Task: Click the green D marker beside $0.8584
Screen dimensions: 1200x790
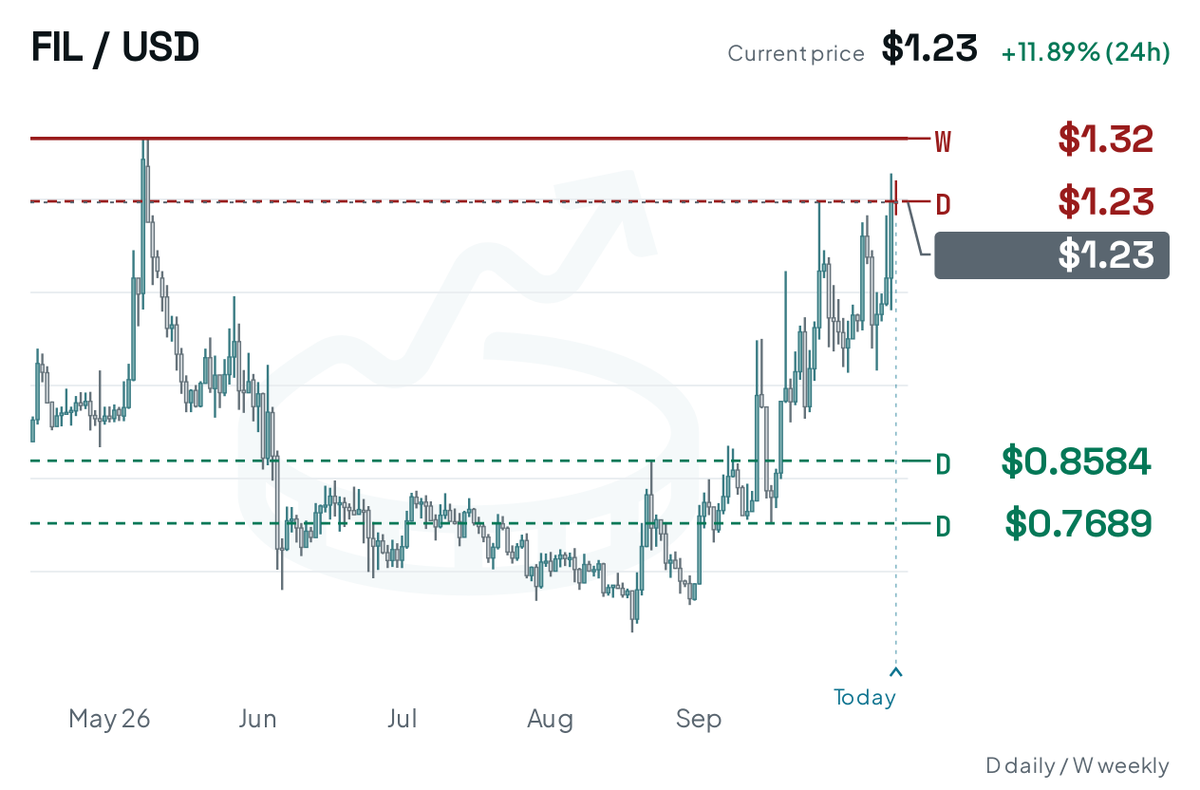Action: coord(942,465)
